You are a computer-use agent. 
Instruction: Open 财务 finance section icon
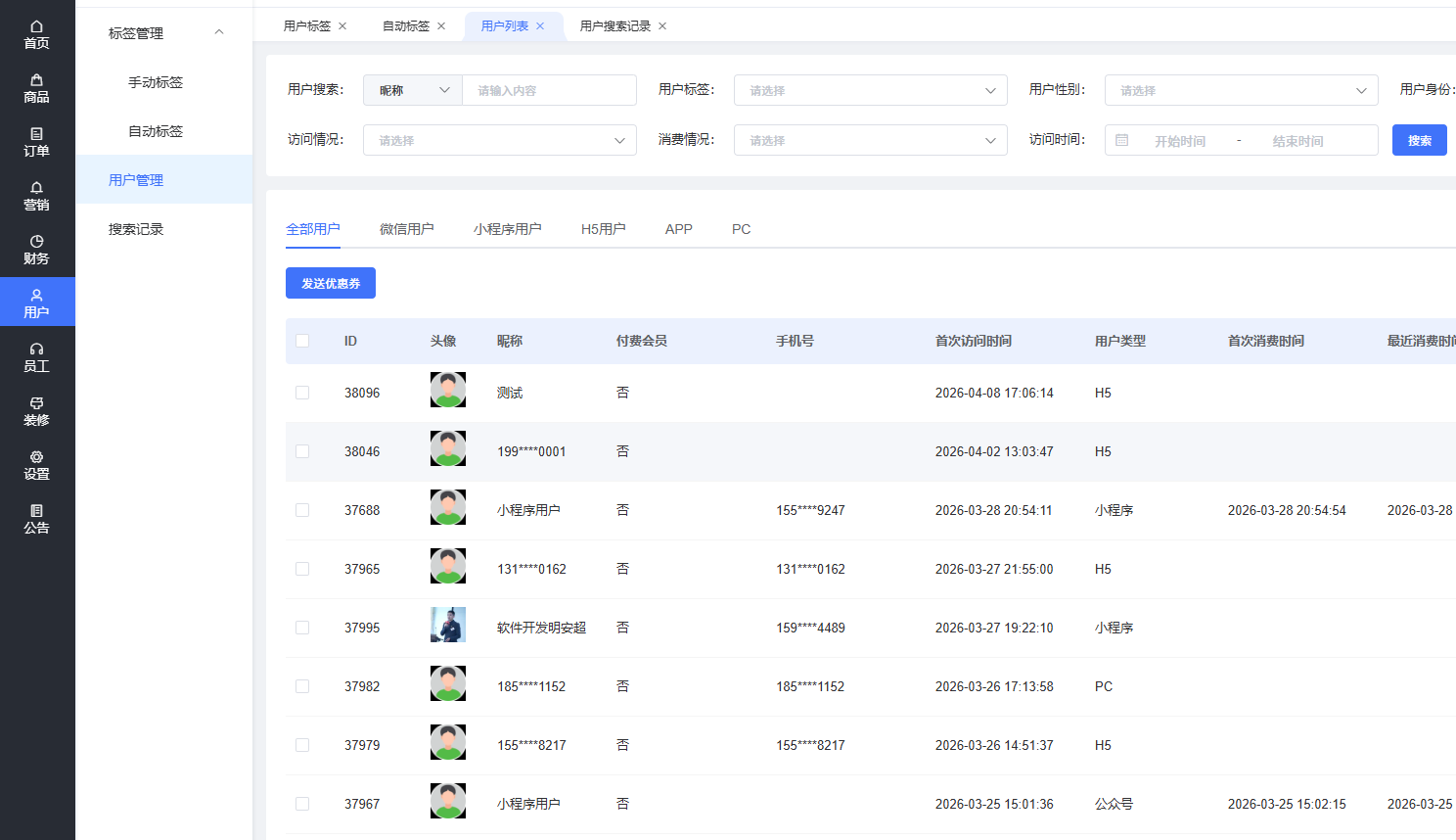click(x=36, y=242)
